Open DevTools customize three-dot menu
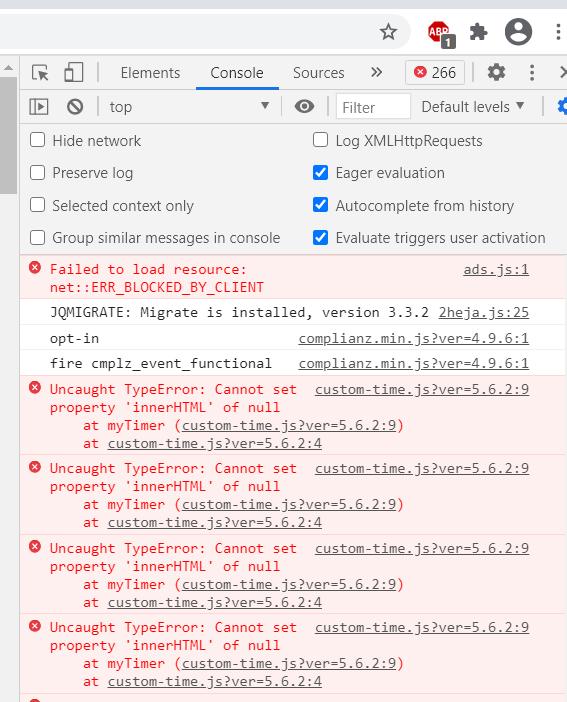The height and width of the screenshot is (702, 567). [532, 73]
